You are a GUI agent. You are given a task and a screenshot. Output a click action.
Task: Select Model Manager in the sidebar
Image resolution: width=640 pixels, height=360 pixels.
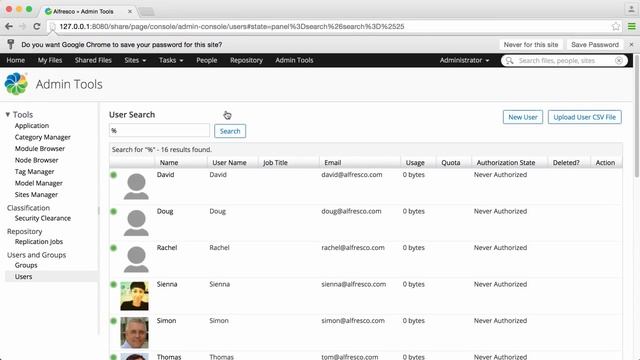[38, 183]
